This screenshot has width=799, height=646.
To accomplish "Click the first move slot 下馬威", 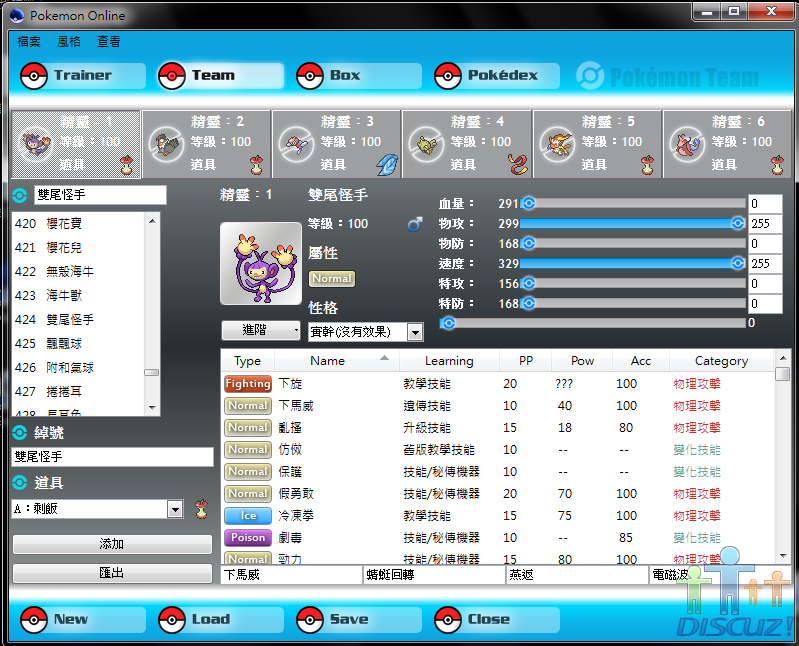I will 292,575.
